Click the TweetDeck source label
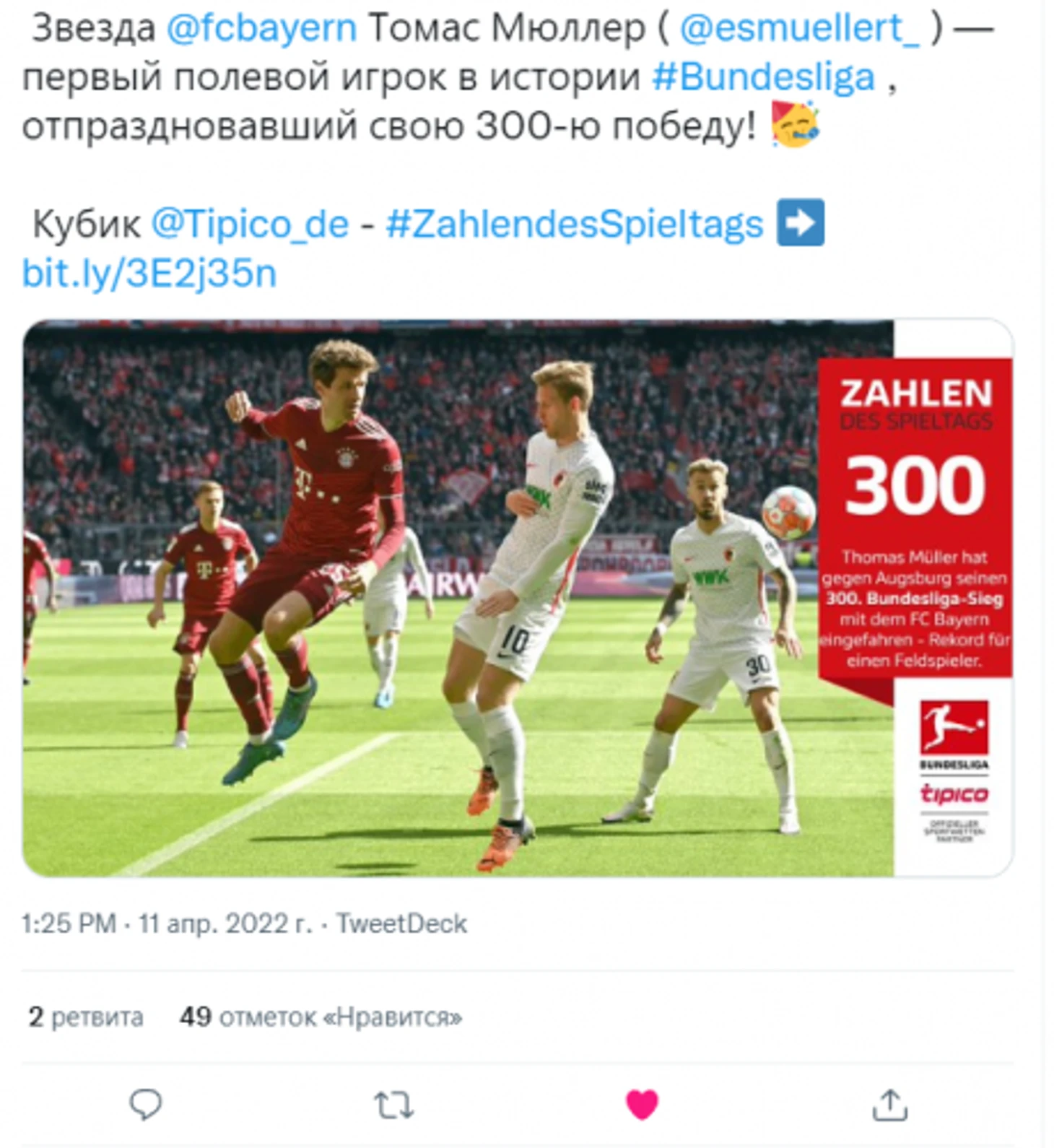 [x=401, y=923]
